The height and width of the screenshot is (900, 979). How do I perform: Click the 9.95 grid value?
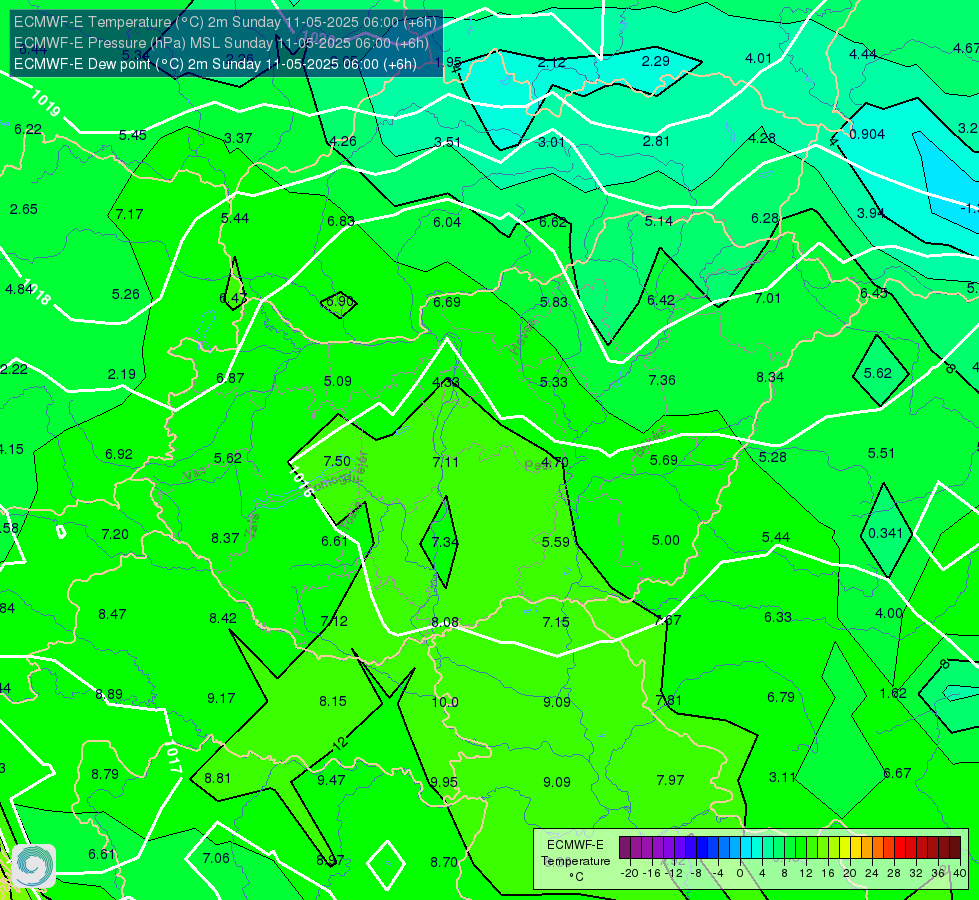tap(444, 782)
